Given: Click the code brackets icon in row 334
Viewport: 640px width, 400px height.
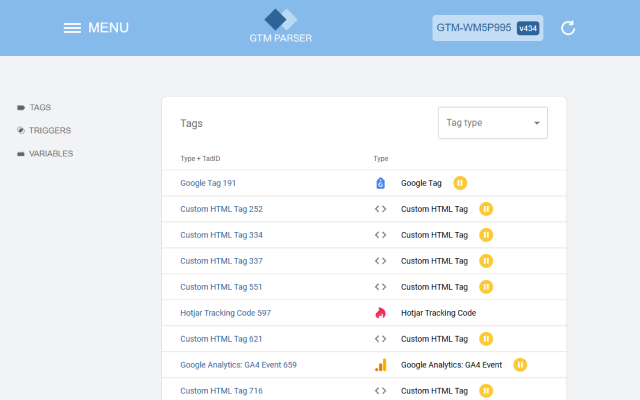Looking at the screenshot, I should (380, 235).
